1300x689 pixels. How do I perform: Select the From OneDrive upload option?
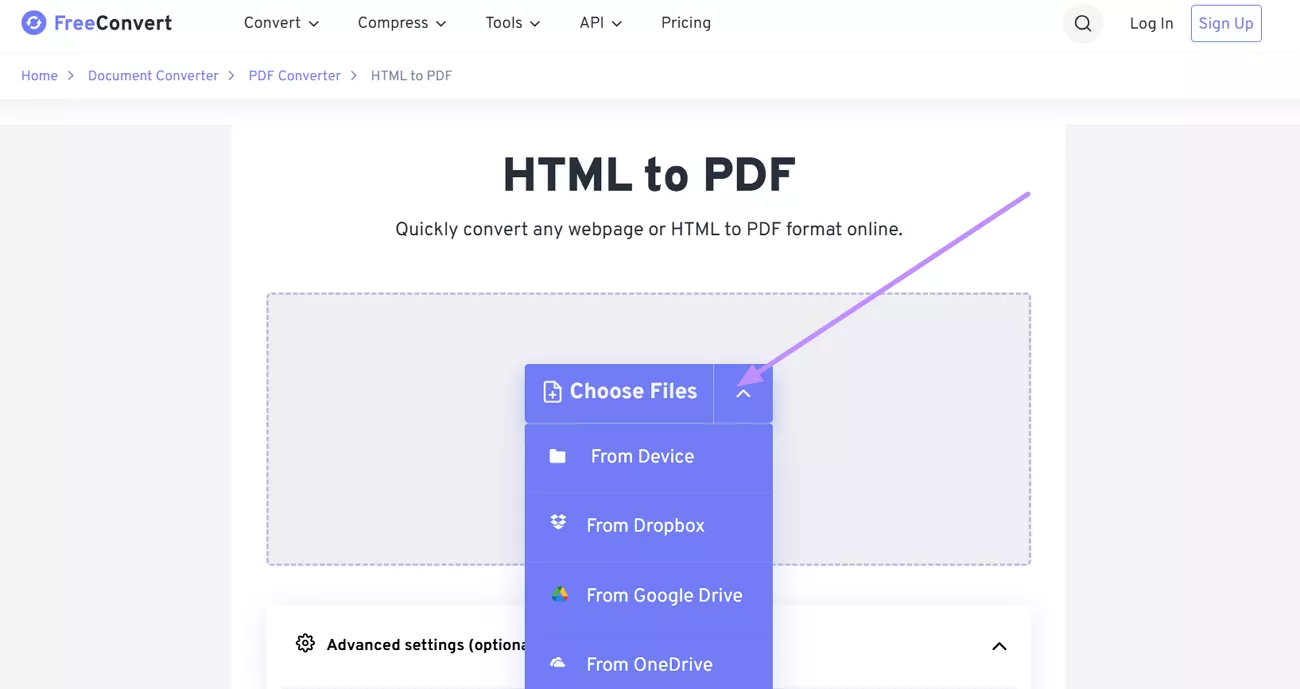point(649,663)
